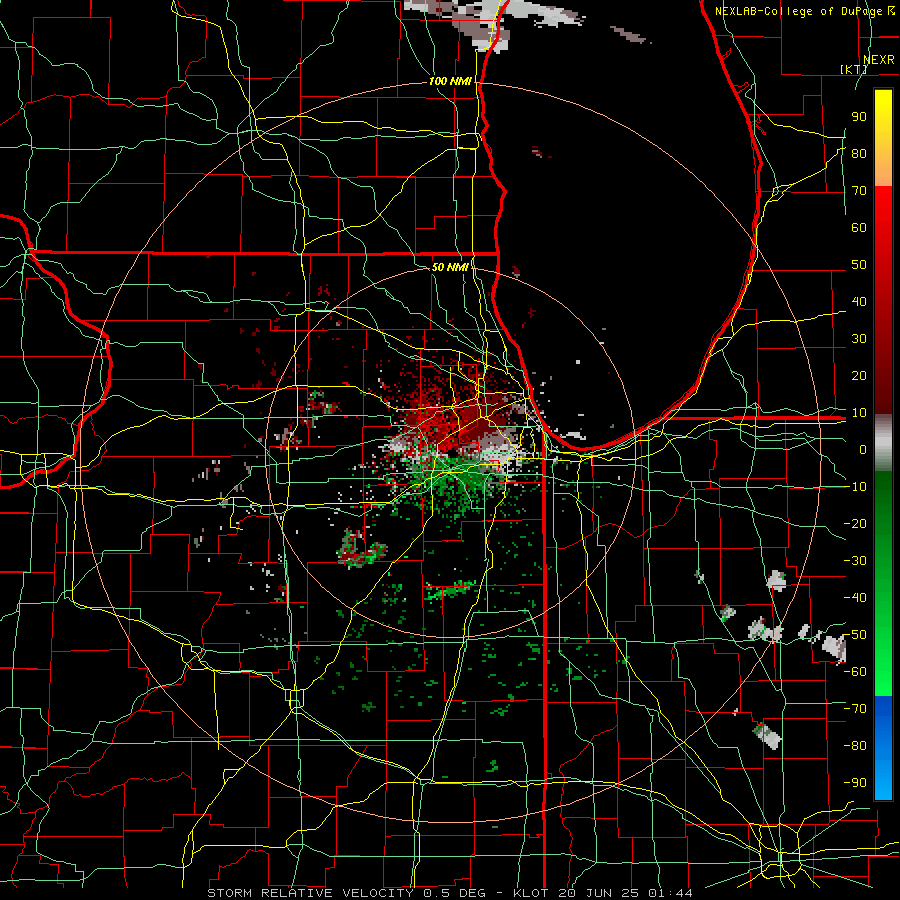The width and height of the screenshot is (900, 900).
Task: Click the -10 value on the velocity scale
Action: (855, 487)
